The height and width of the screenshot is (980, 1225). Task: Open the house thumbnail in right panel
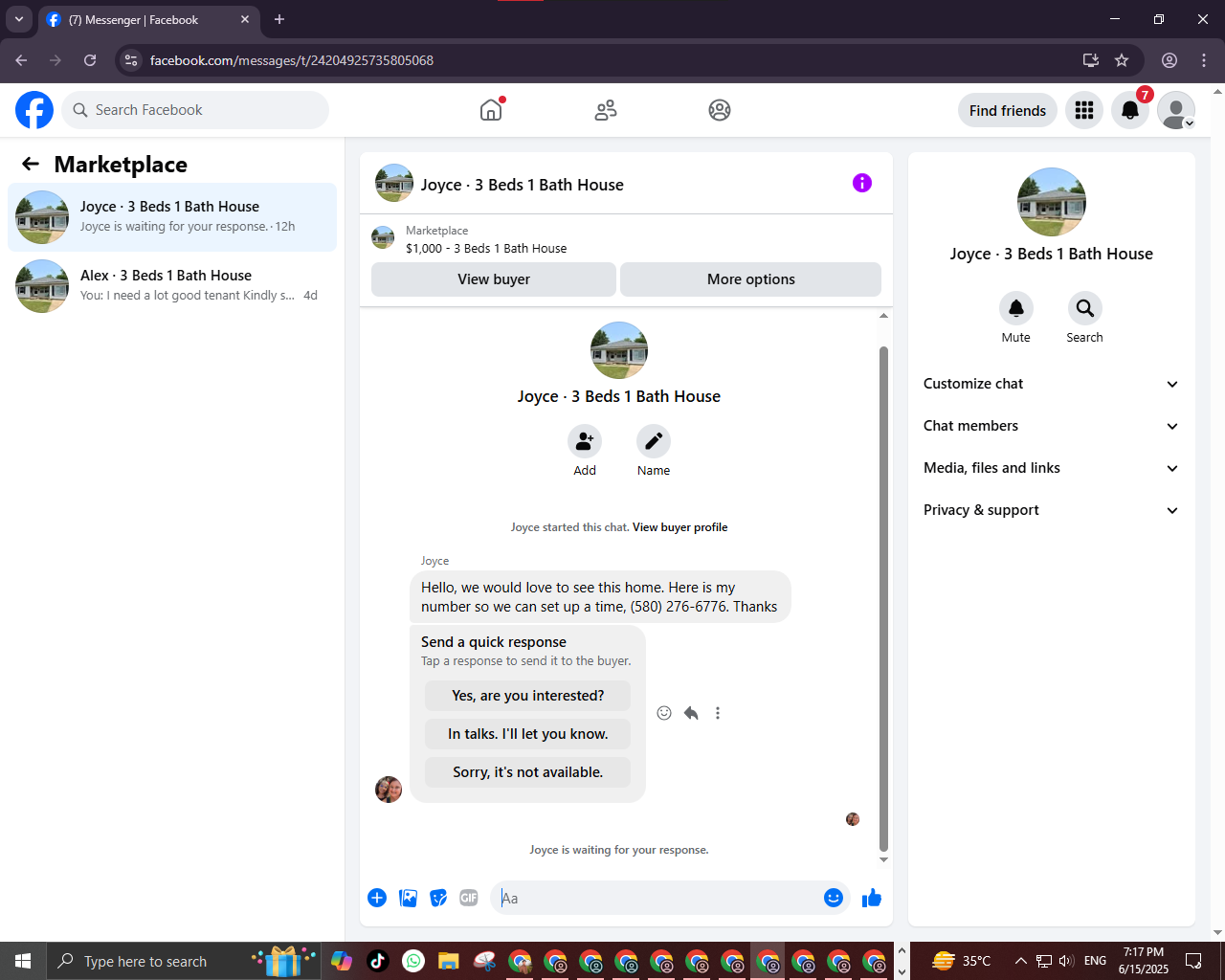click(x=1052, y=202)
